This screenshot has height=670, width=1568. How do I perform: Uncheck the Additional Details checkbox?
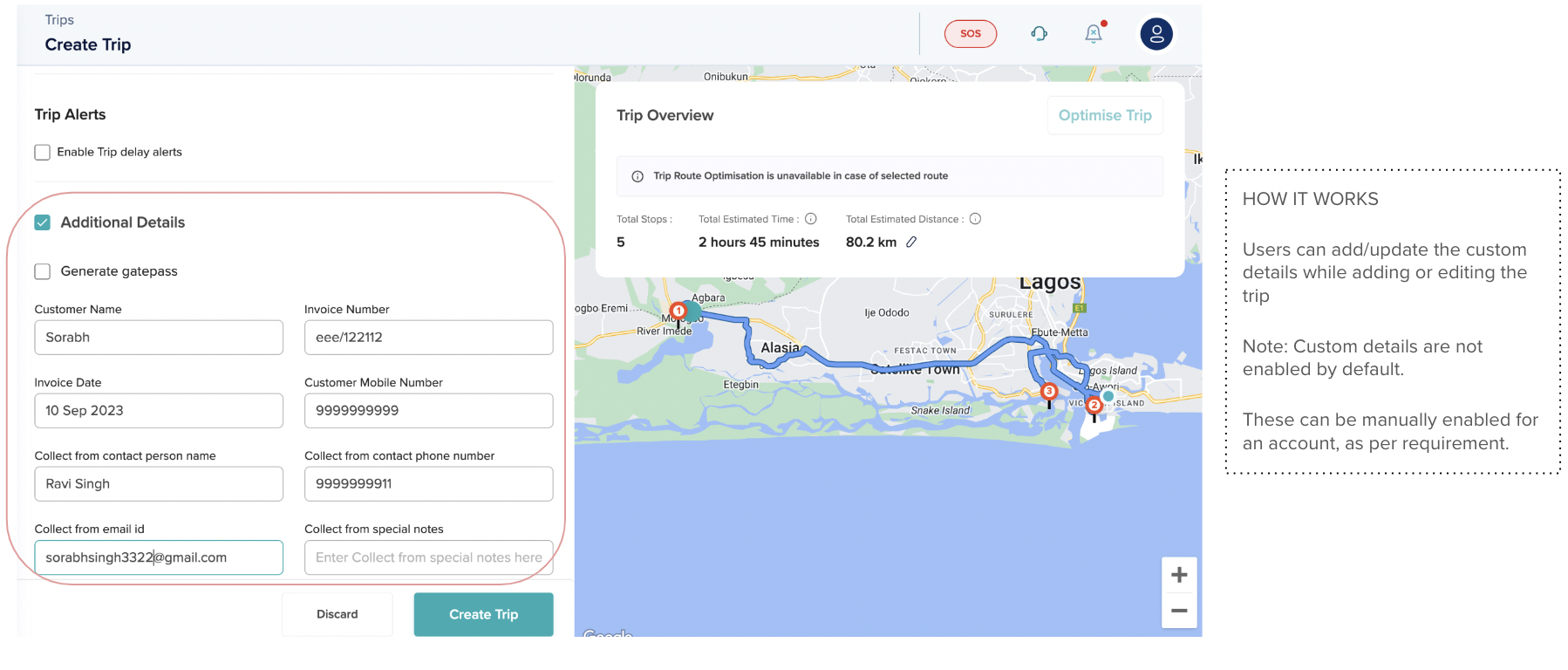(43, 222)
